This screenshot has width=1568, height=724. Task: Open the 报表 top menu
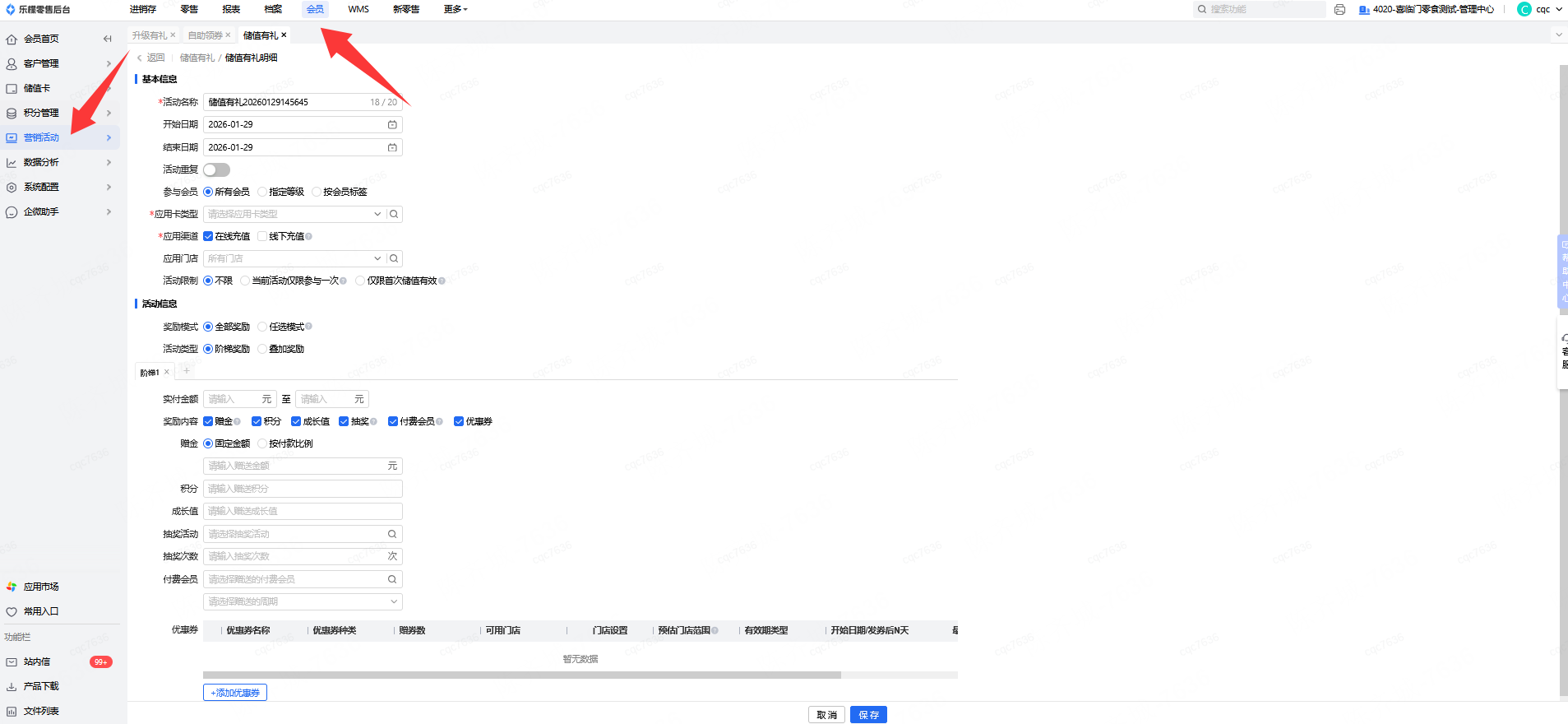pyautogui.click(x=231, y=9)
